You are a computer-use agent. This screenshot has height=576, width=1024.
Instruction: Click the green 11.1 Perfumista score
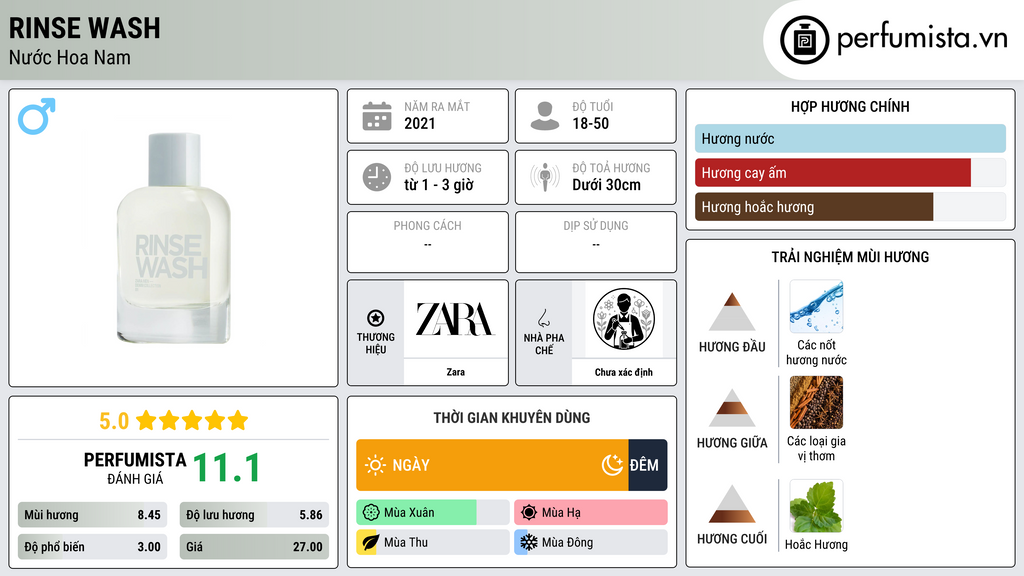pyautogui.click(x=227, y=468)
